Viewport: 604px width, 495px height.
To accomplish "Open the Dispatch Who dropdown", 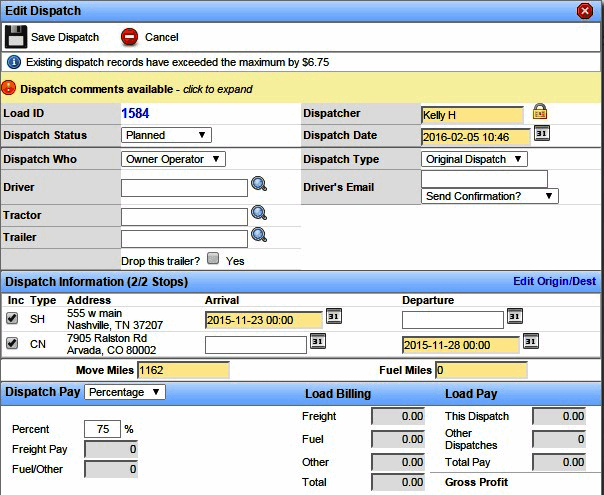I will pyautogui.click(x=173, y=159).
